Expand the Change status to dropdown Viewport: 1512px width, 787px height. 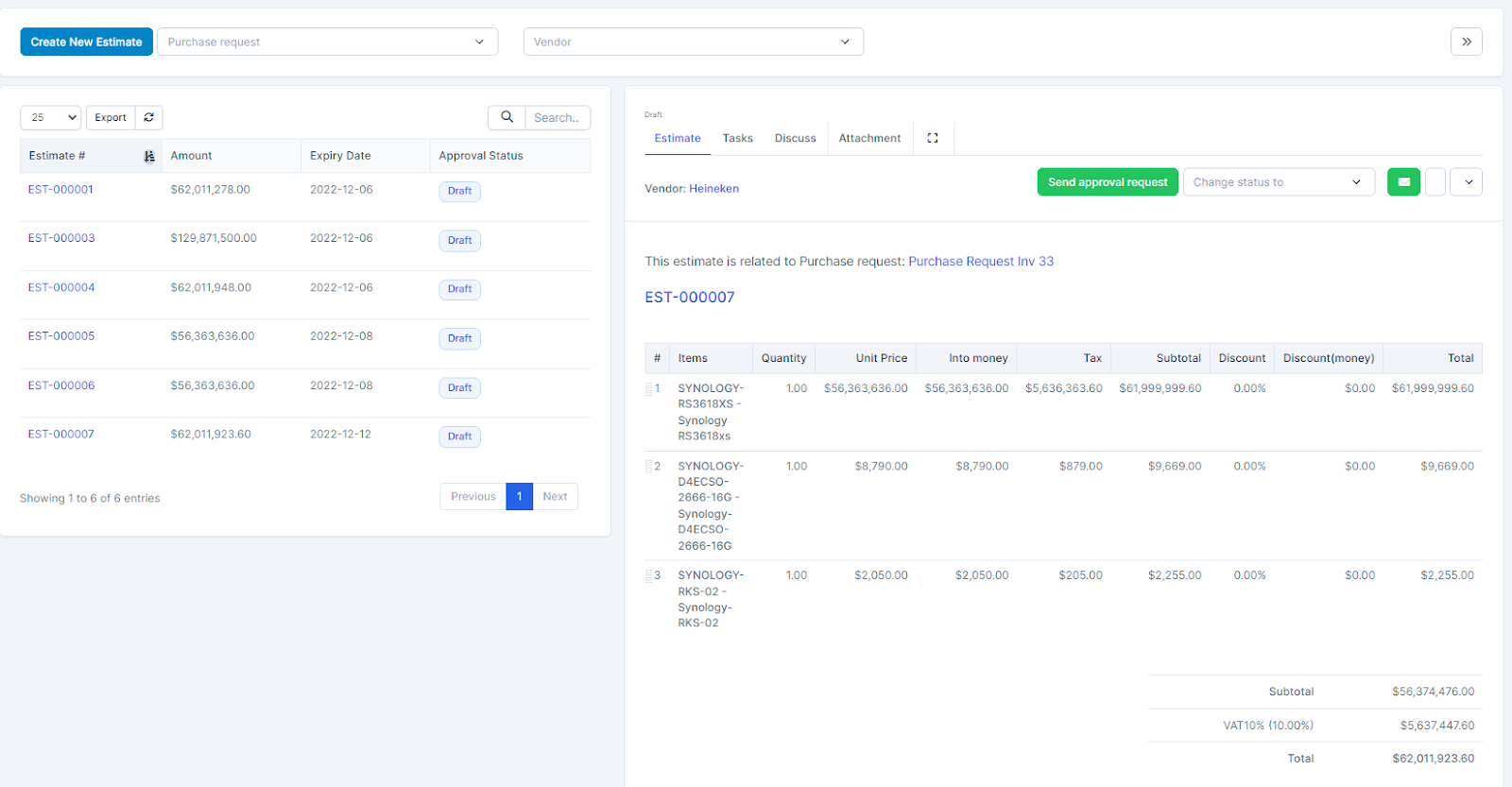[1279, 182]
